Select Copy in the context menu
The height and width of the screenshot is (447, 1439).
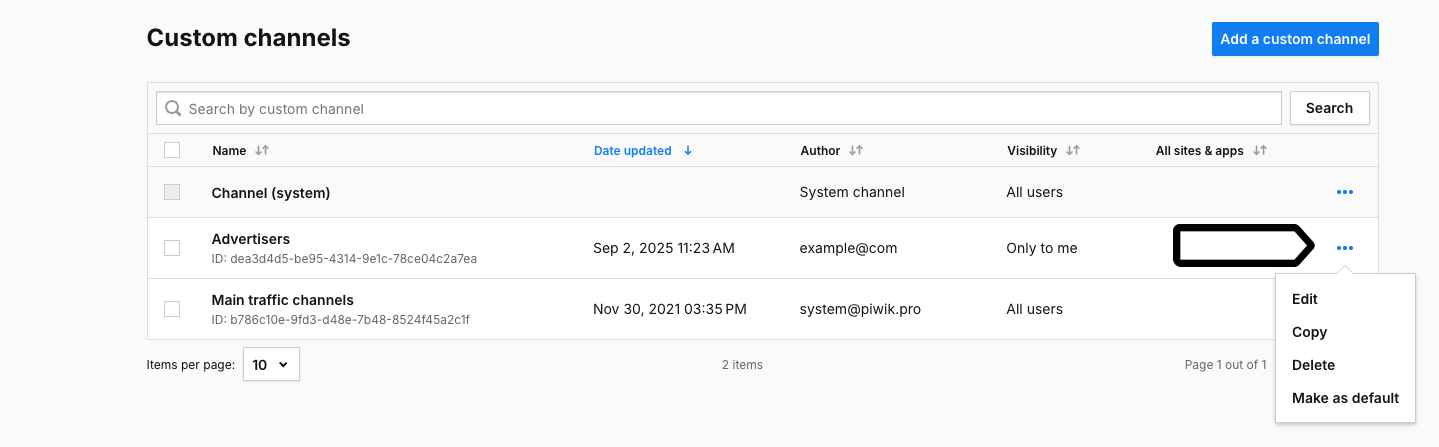click(x=1309, y=332)
